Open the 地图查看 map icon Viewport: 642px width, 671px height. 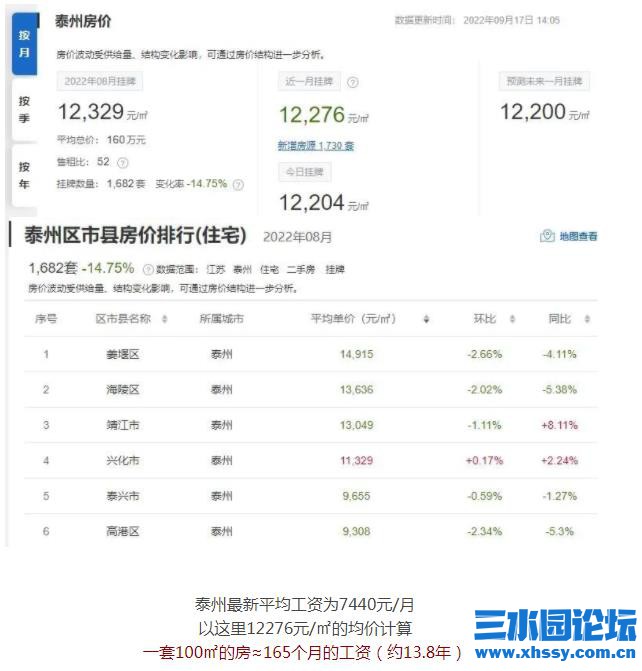[x=547, y=236]
